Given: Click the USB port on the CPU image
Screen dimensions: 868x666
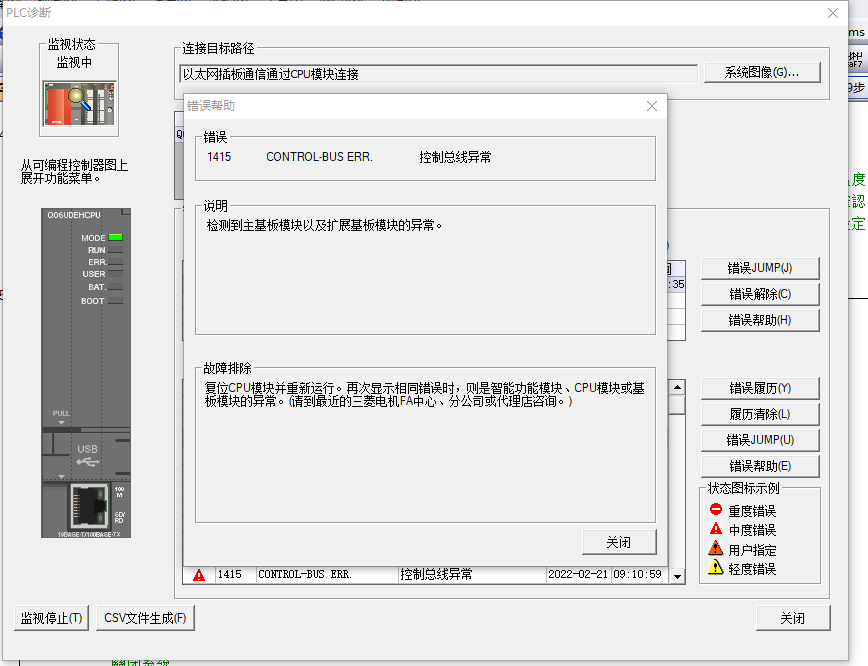Looking at the screenshot, I should (x=87, y=455).
